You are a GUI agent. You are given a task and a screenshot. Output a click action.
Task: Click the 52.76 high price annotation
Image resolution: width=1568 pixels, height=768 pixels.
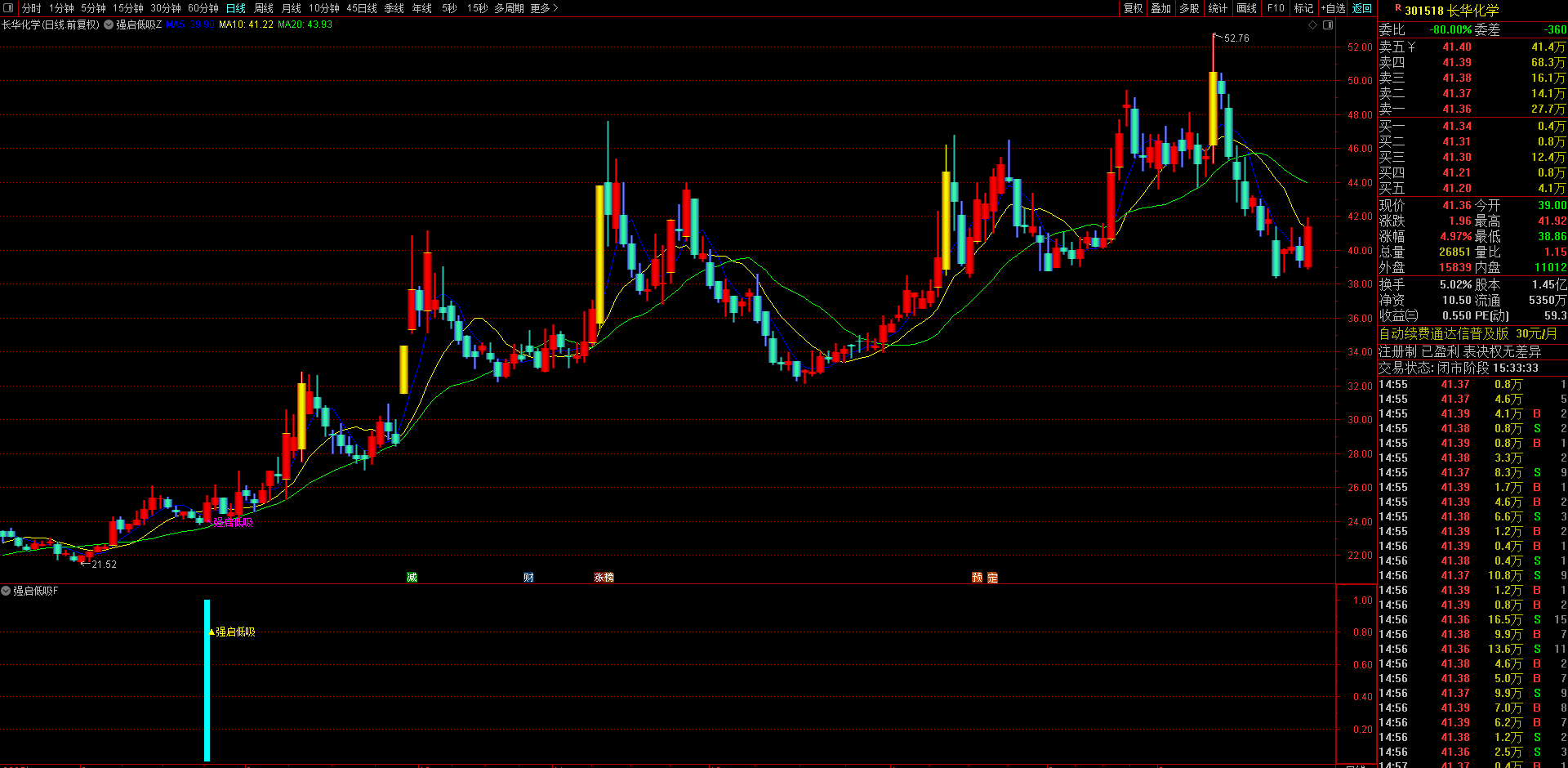[x=1236, y=38]
